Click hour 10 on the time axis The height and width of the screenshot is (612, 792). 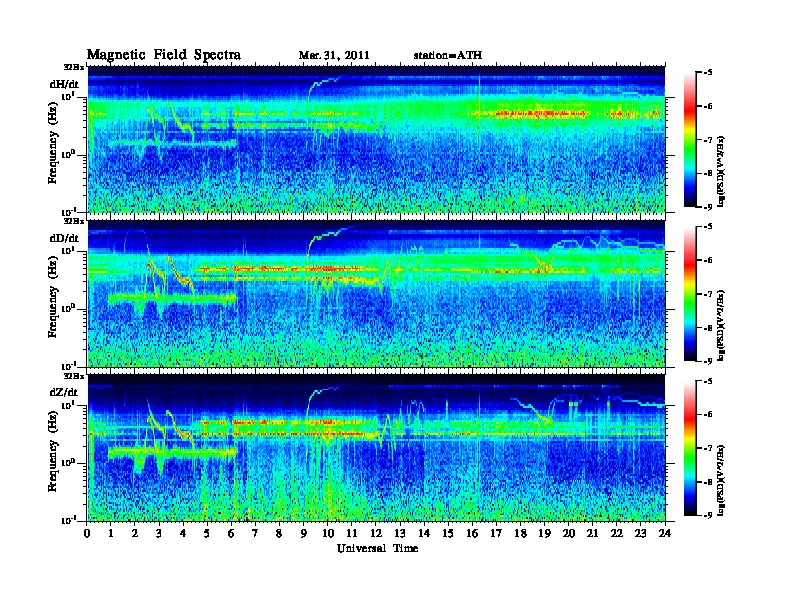pos(328,533)
